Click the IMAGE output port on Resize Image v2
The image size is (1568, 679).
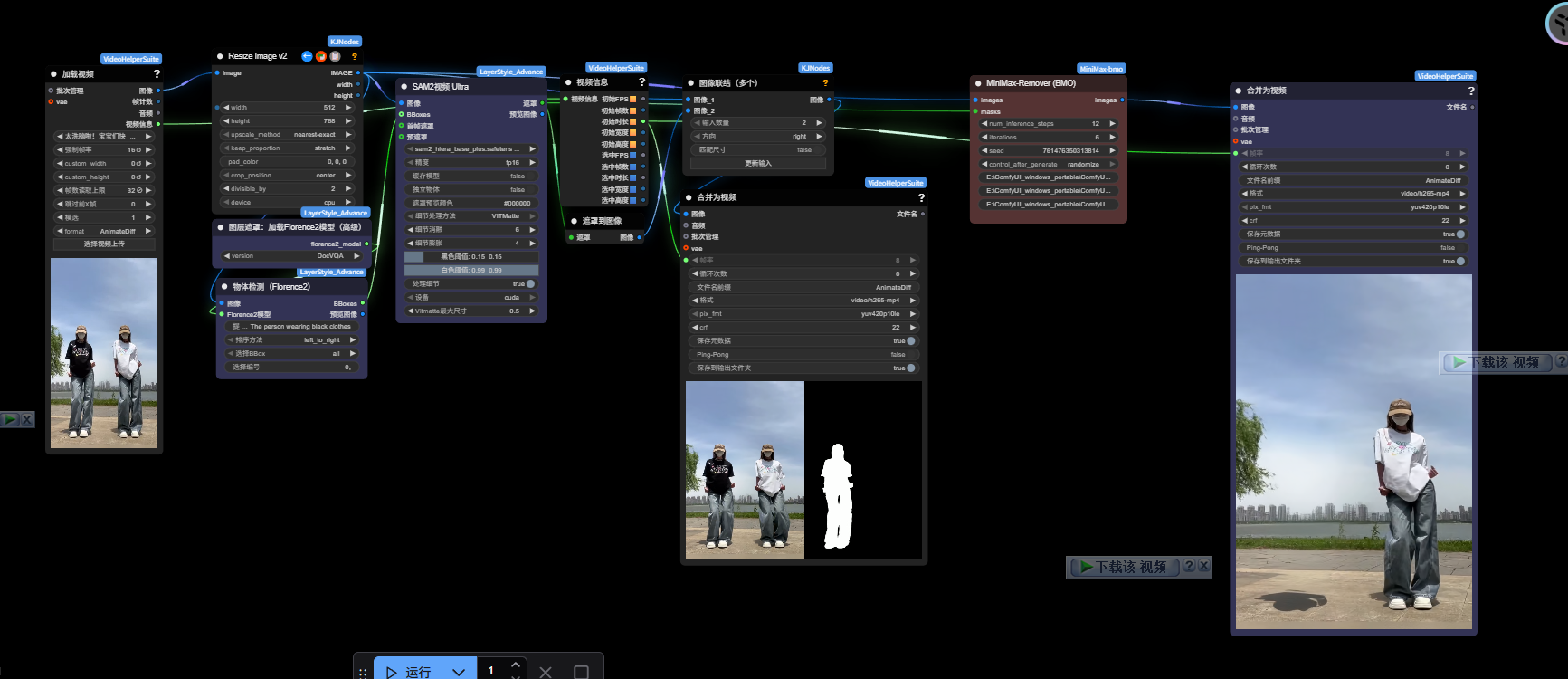[x=358, y=72]
